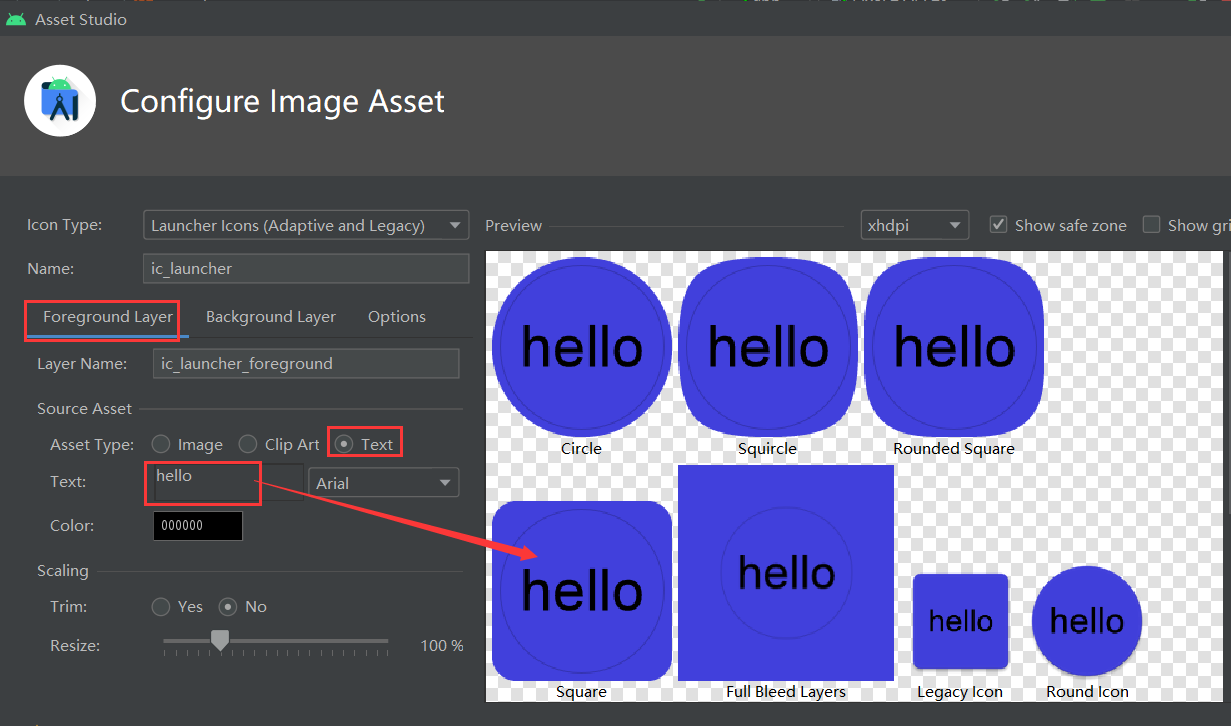1231x726 pixels.
Task: Click the Square icon preview
Action: point(581,591)
